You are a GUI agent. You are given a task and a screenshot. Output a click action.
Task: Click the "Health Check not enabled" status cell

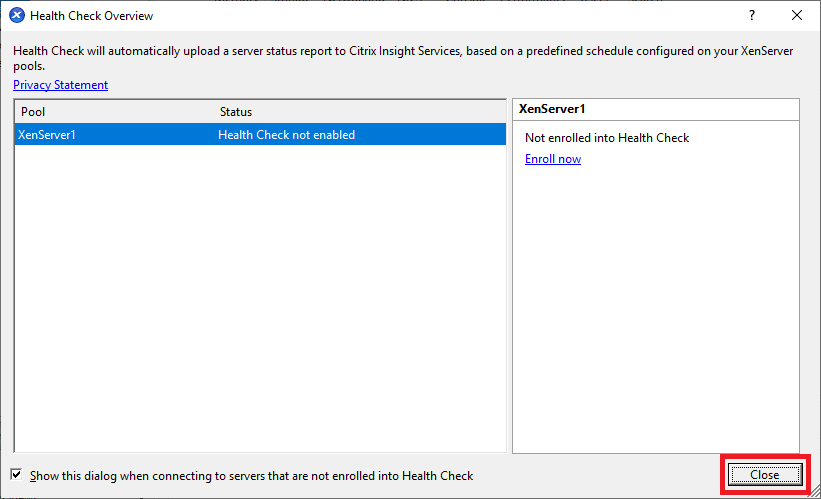[x=286, y=135]
